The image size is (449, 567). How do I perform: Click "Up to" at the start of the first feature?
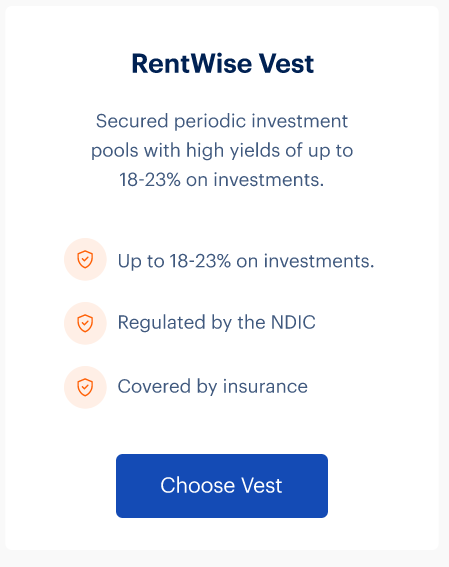(x=141, y=261)
